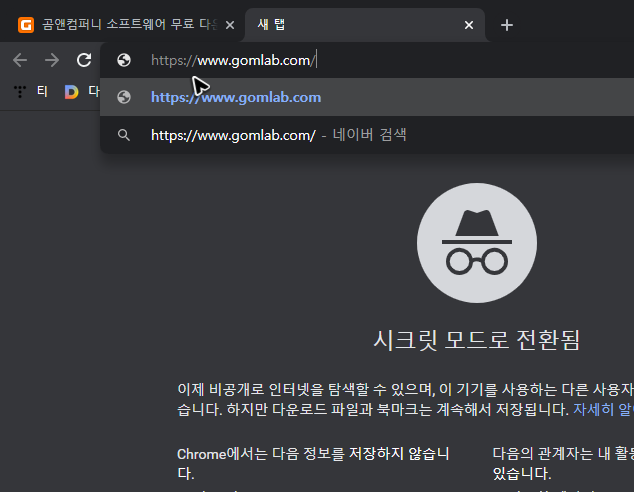Select the 네이버 검색 suggestion row

[367, 135]
